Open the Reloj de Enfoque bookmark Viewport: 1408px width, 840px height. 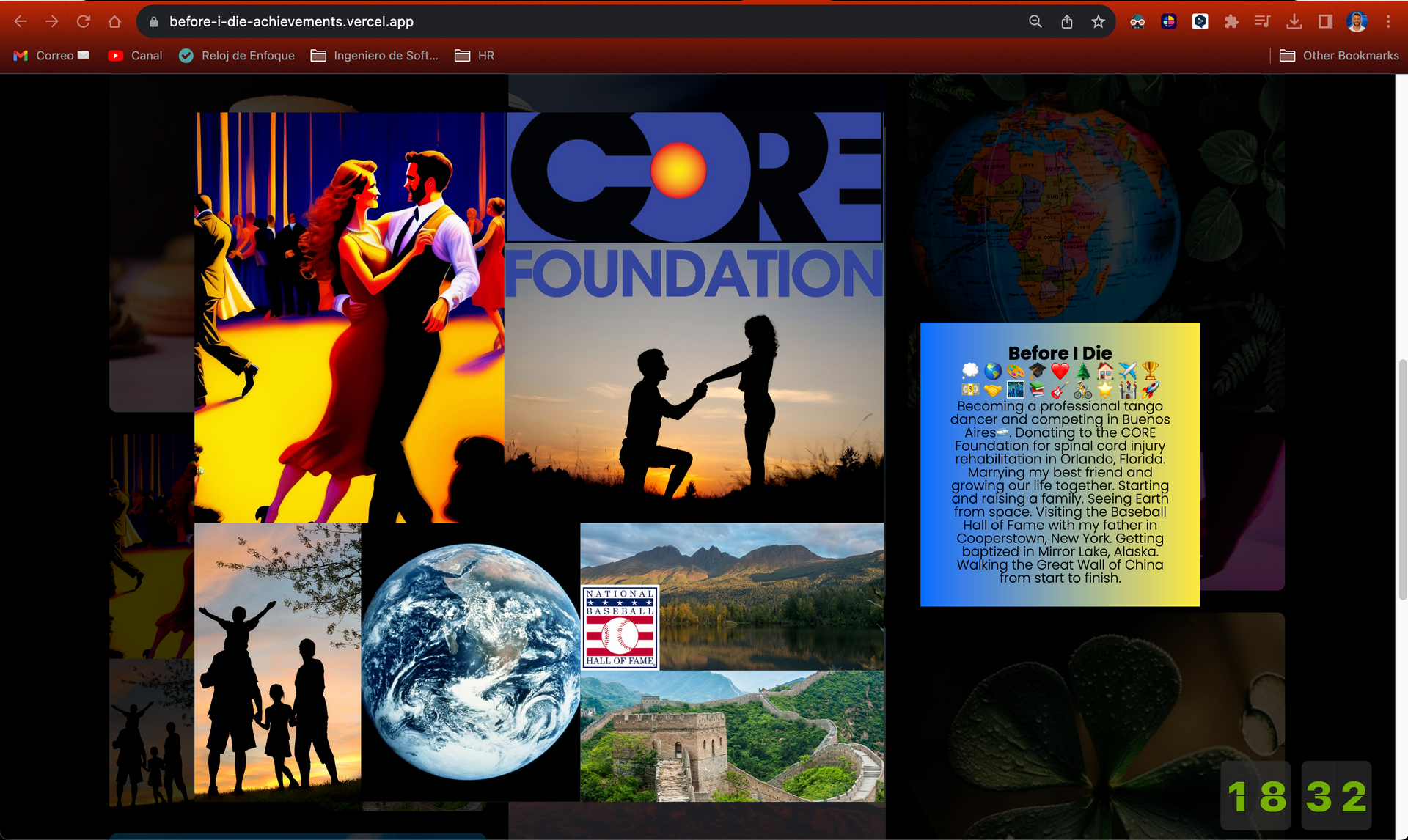(x=237, y=56)
